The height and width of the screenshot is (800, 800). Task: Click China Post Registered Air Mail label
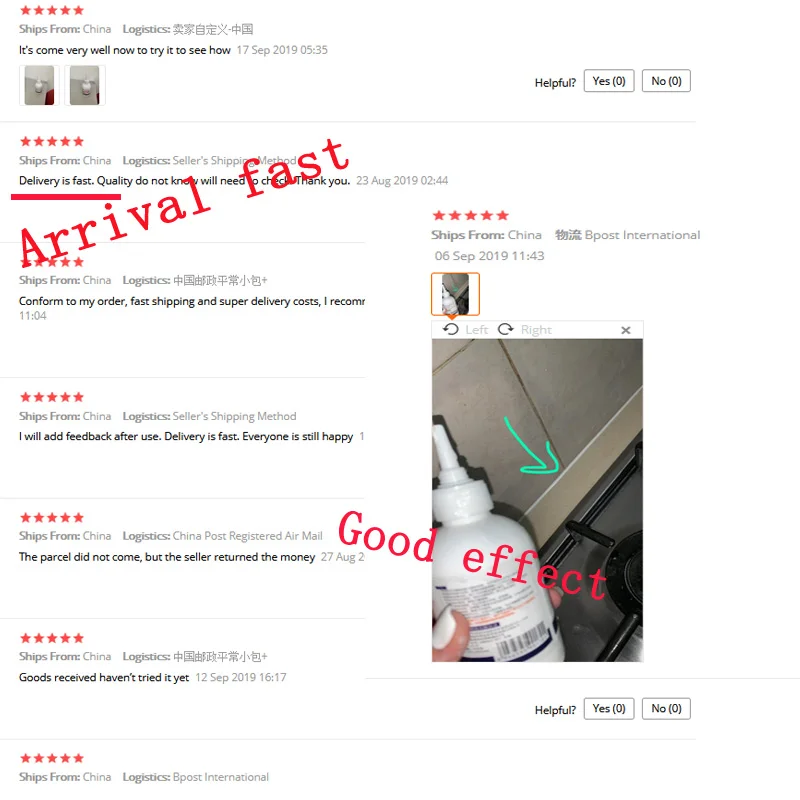247,536
